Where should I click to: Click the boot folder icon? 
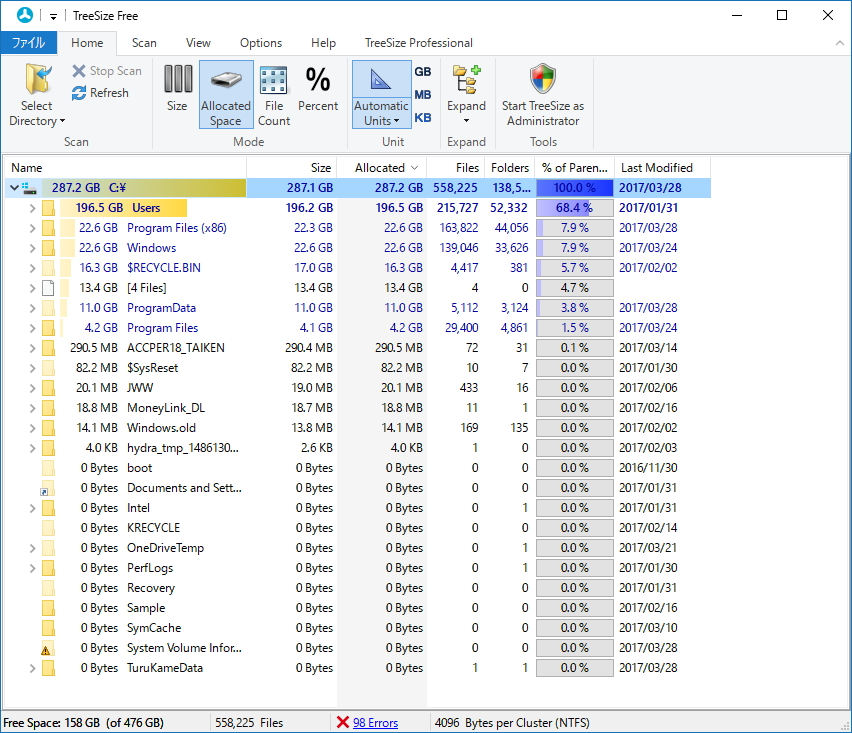pos(48,468)
